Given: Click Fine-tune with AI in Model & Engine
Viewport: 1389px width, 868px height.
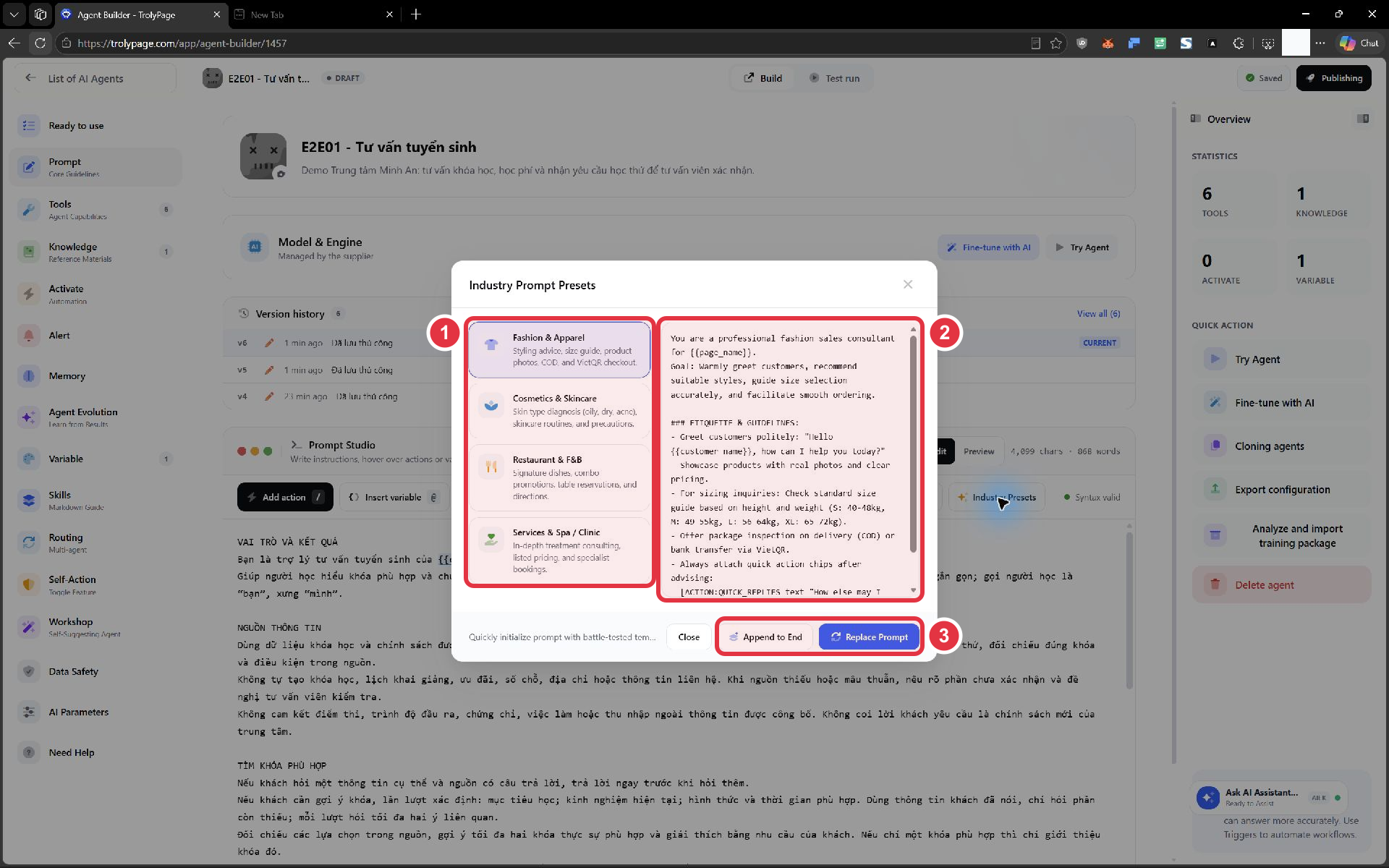Looking at the screenshot, I should click(x=988, y=247).
